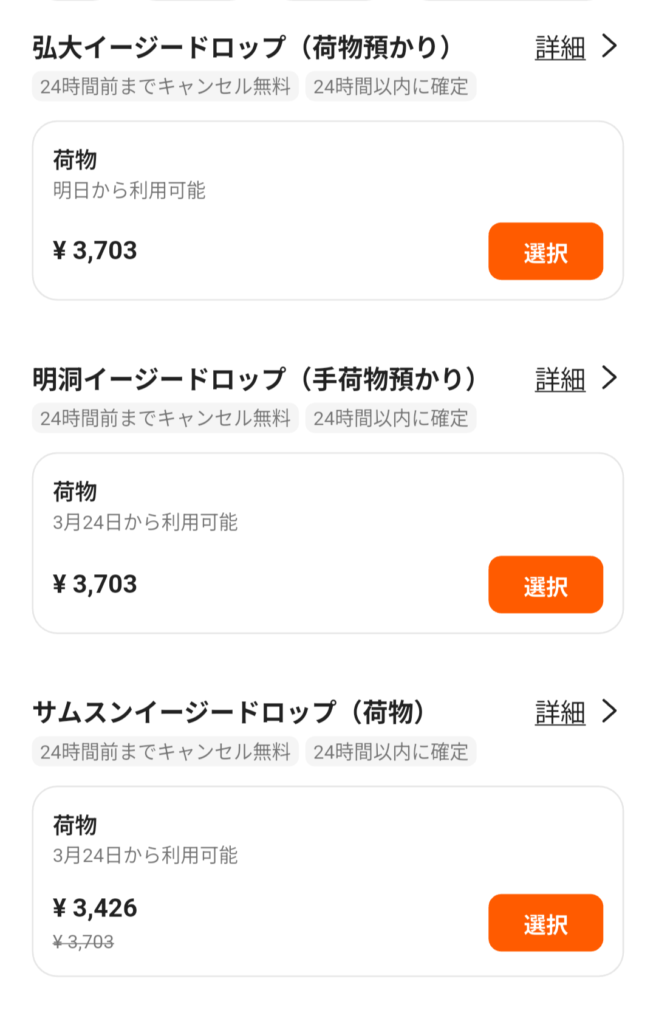Click chevron arrow beside サムスンイージードロップ 詳細
Screen dimensions: 656x1024
pyautogui.click(x=610, y=711)
